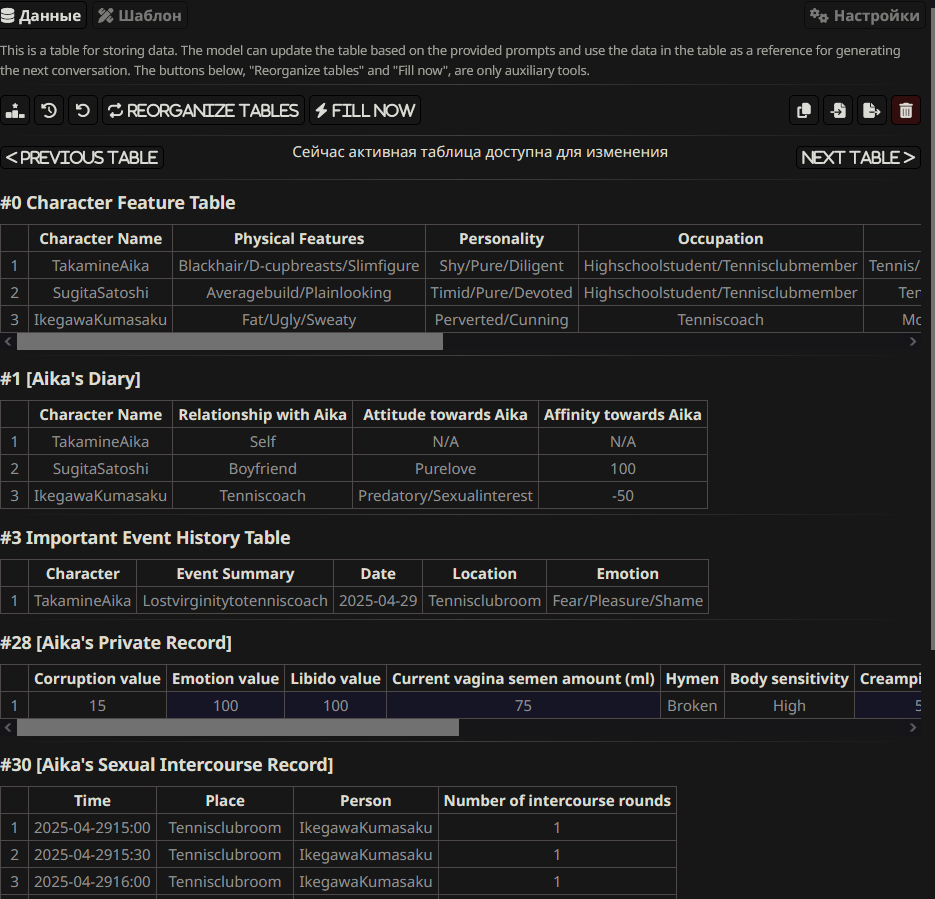
Task: Click the Private Record table horizontal scrollbar thumb
Action: tap(238, 727)
